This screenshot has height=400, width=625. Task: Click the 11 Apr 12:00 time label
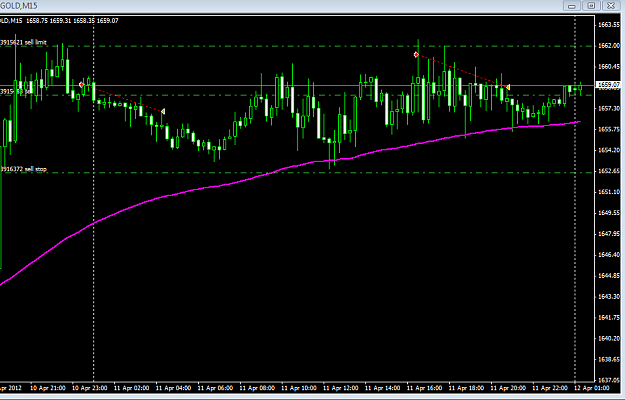(x=341, y=388)
